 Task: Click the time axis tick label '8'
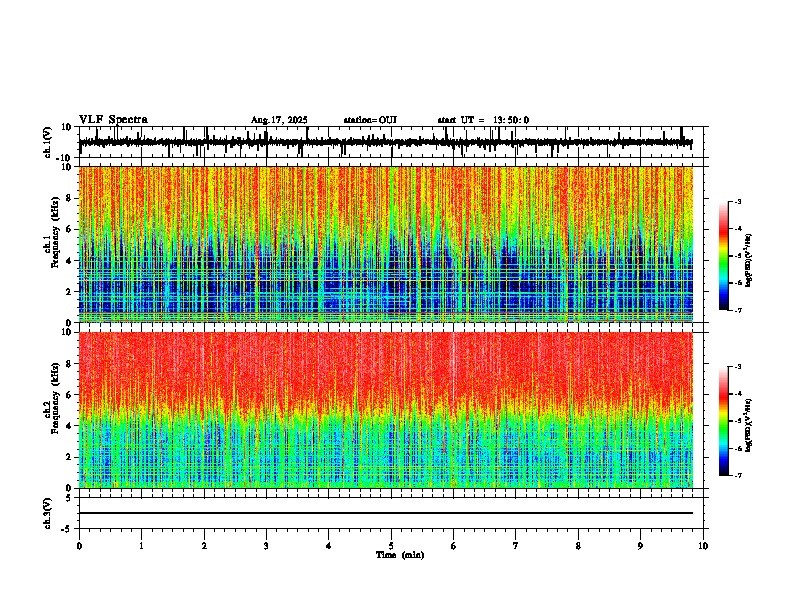coord(578,546)
